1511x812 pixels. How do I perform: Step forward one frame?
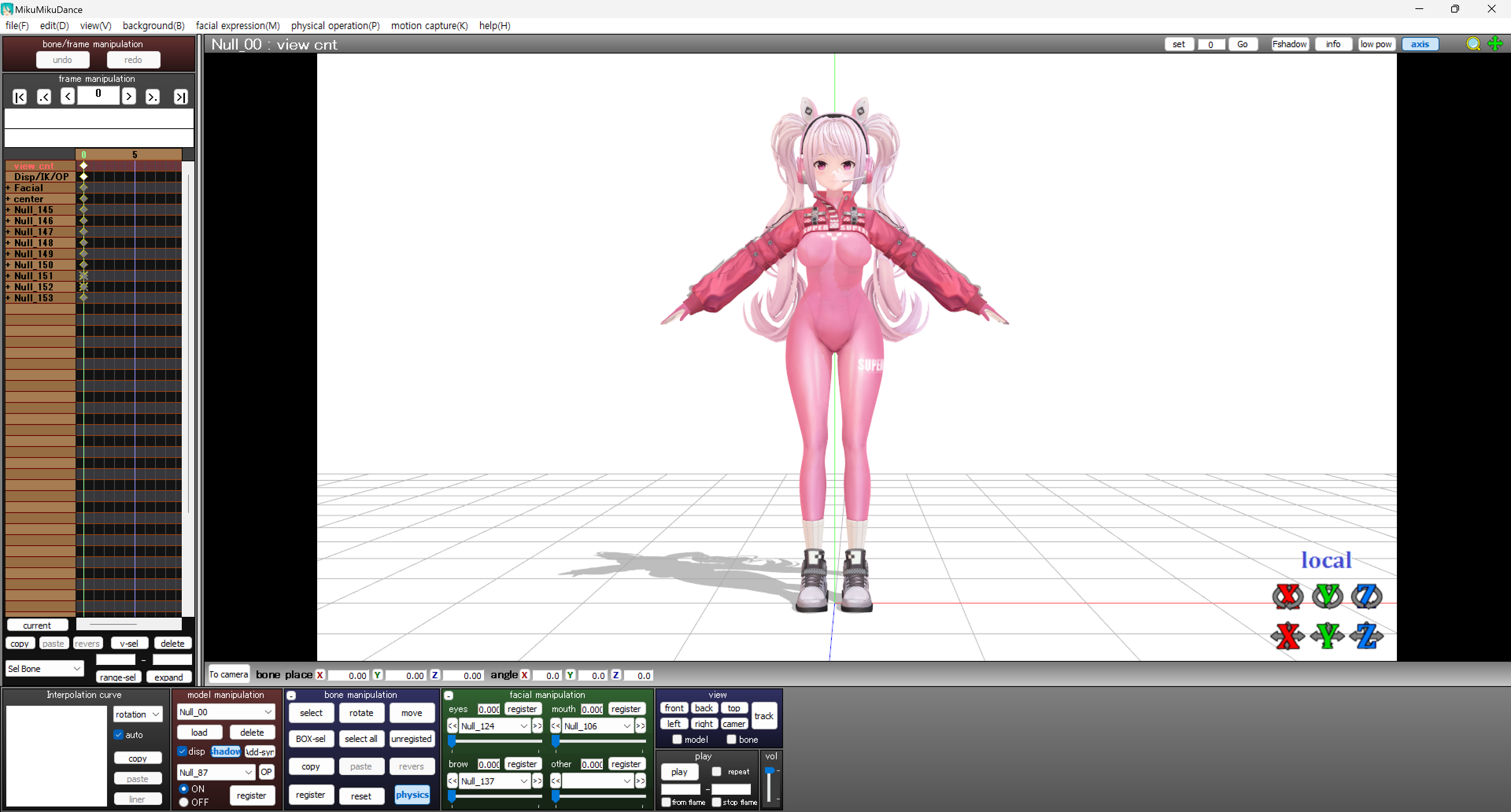pos(128,97)
